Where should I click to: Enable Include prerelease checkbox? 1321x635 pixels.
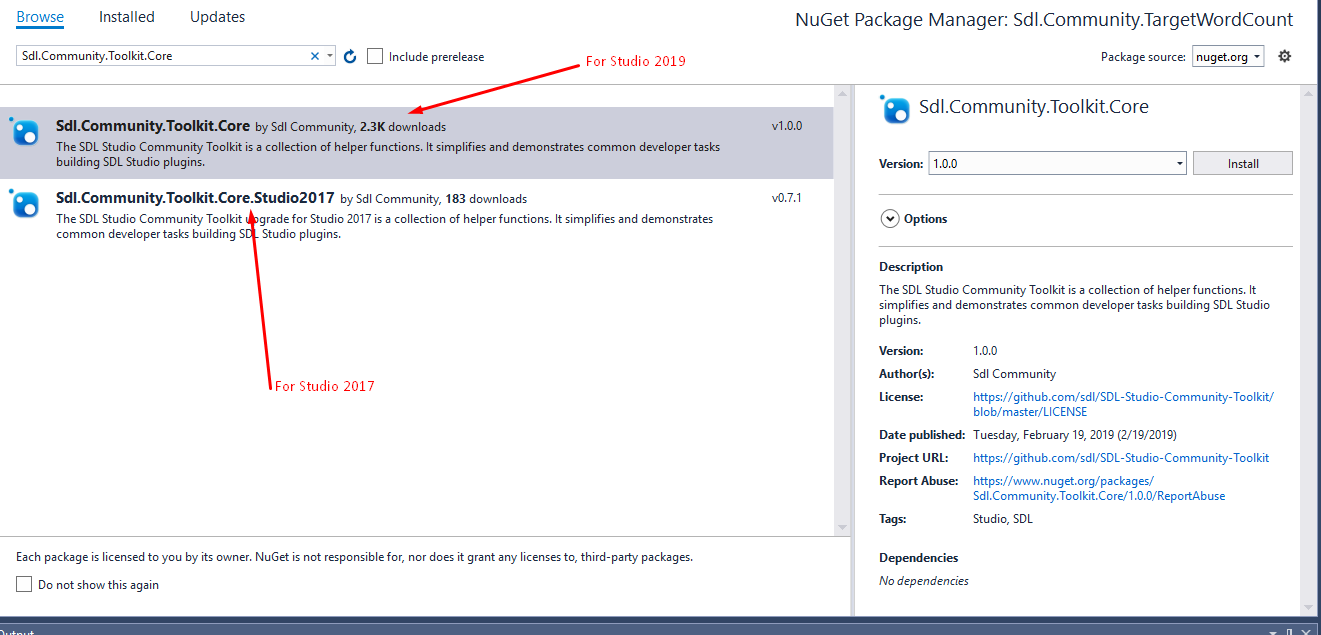coord(375,57)
